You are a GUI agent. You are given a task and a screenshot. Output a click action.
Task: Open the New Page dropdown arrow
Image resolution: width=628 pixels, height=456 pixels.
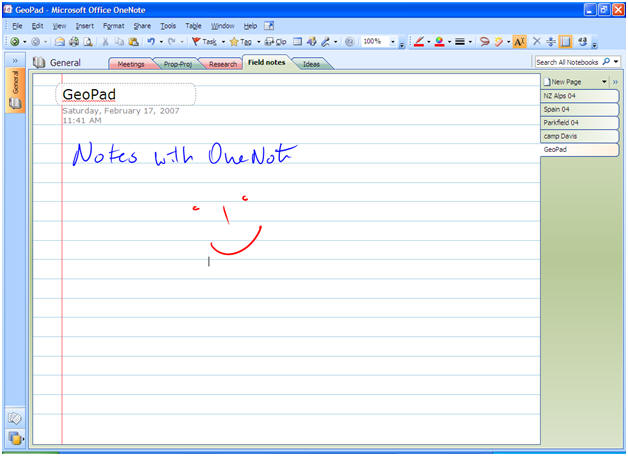(x=604, y=82)
